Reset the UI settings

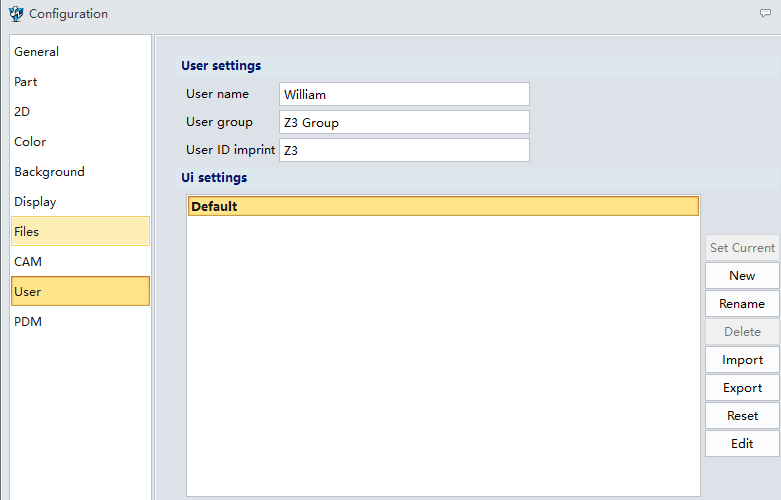coord(742,415)
